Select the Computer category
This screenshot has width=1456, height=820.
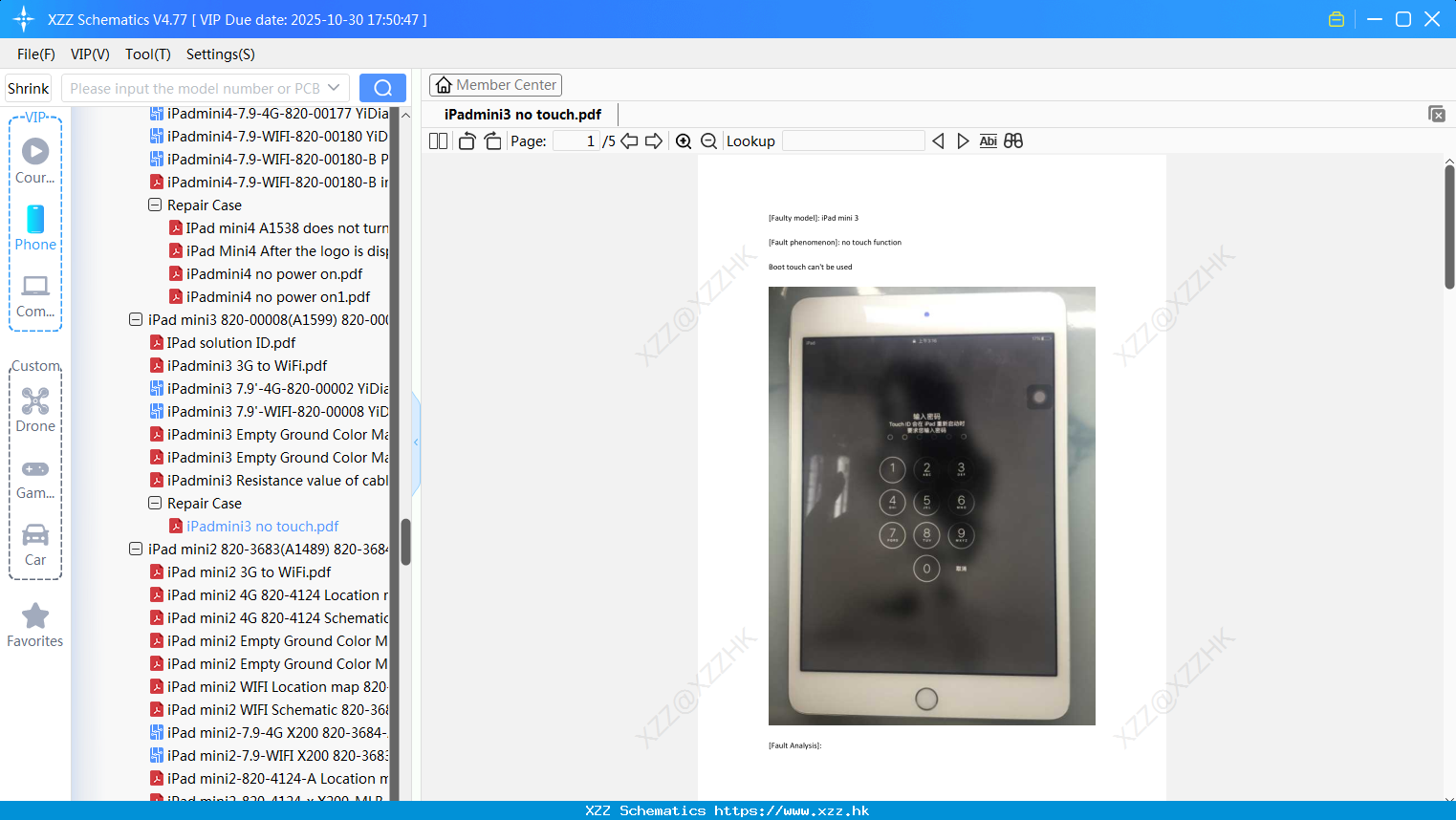(x=35, y=295)
